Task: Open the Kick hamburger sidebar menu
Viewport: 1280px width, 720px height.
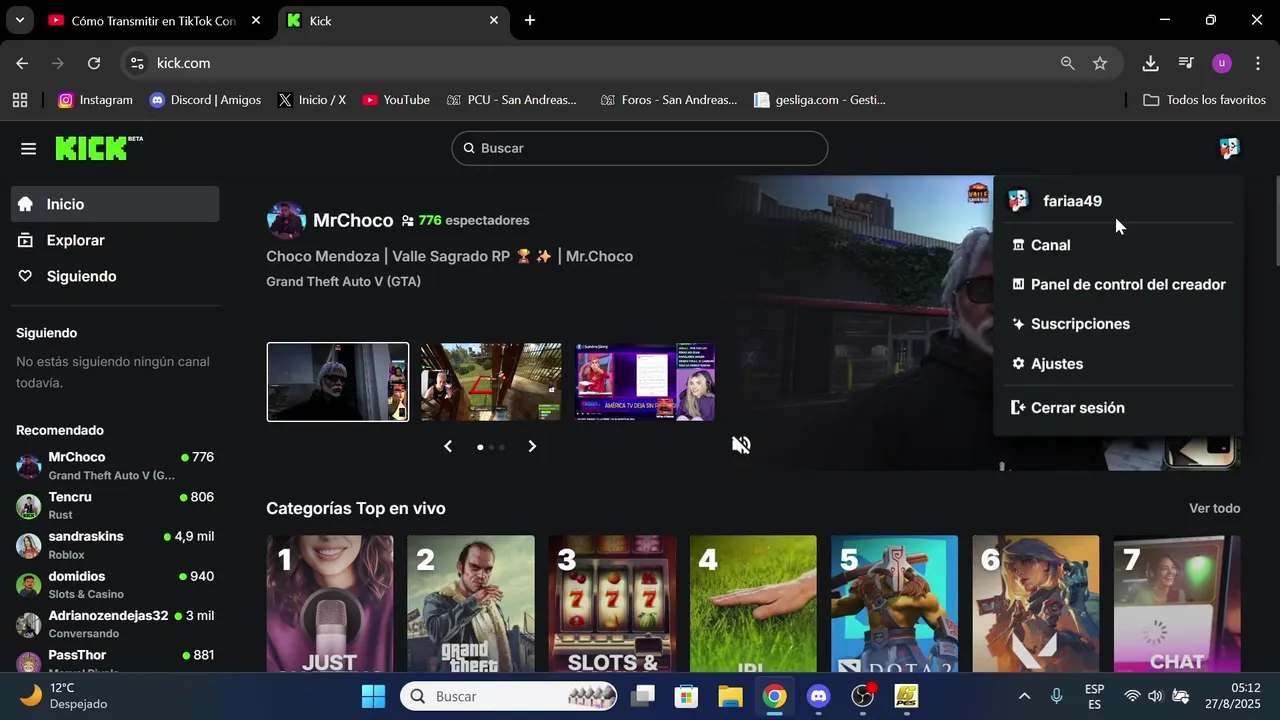Action: pos(28,149)
